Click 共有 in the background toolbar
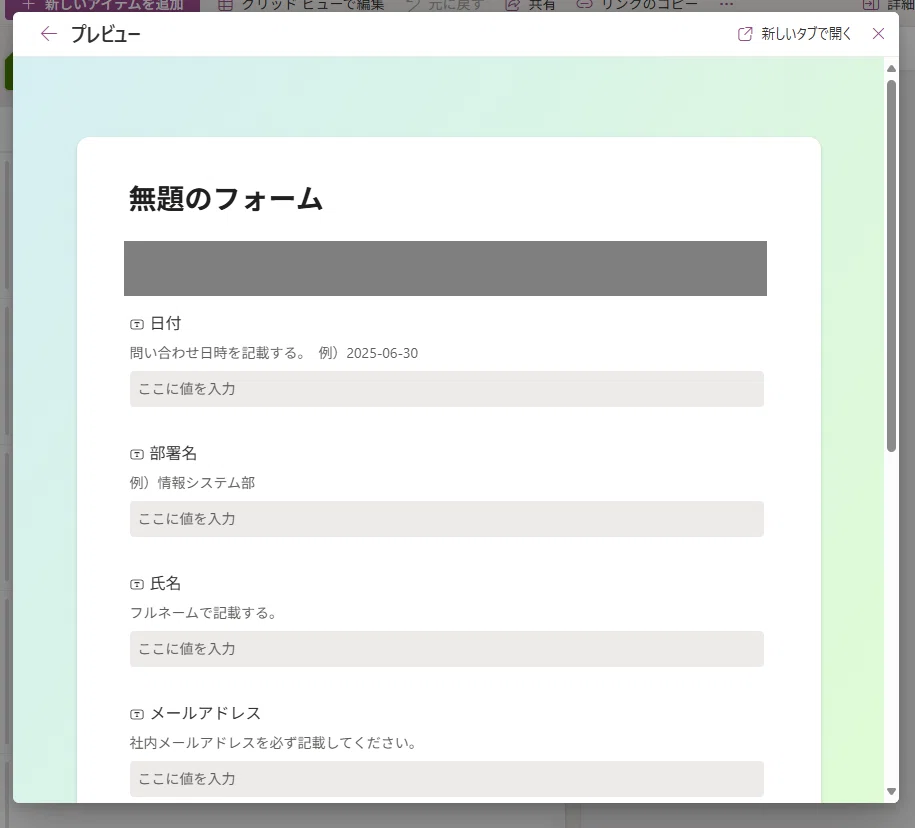Image resolution: width=915 pixels, height=828 pixels. pos(530,5)
